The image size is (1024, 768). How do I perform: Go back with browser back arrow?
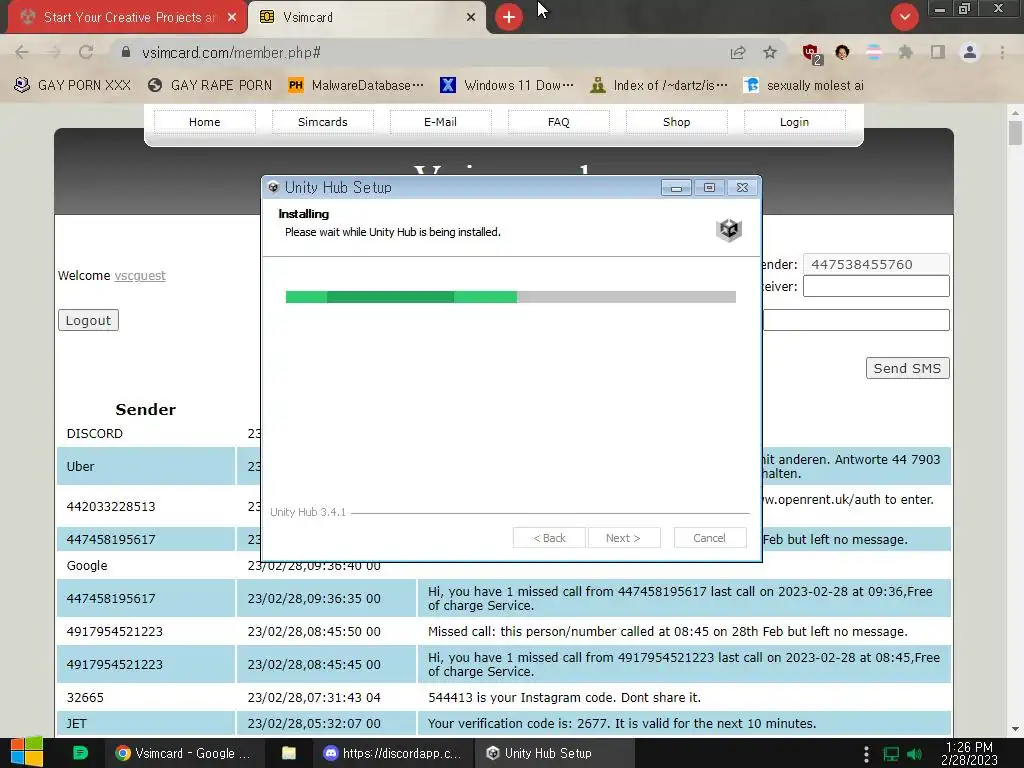[x=22, y=52]
